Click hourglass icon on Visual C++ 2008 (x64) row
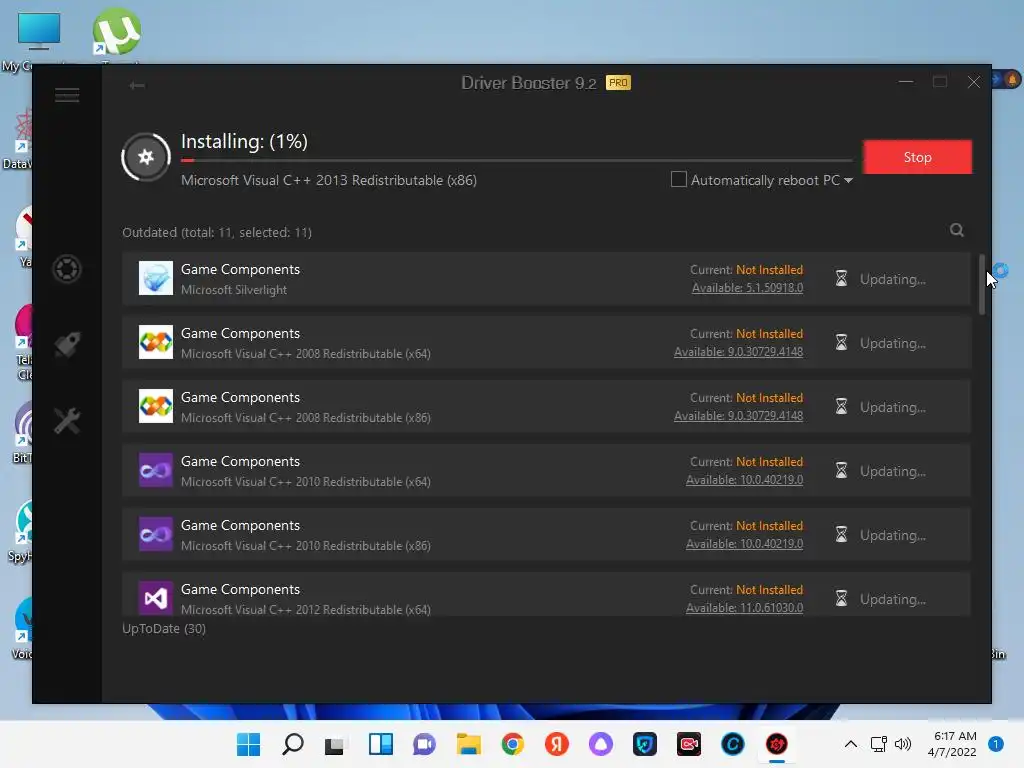Image resolution: width=1024 pixels, height=768 pixels. (841, 343)
